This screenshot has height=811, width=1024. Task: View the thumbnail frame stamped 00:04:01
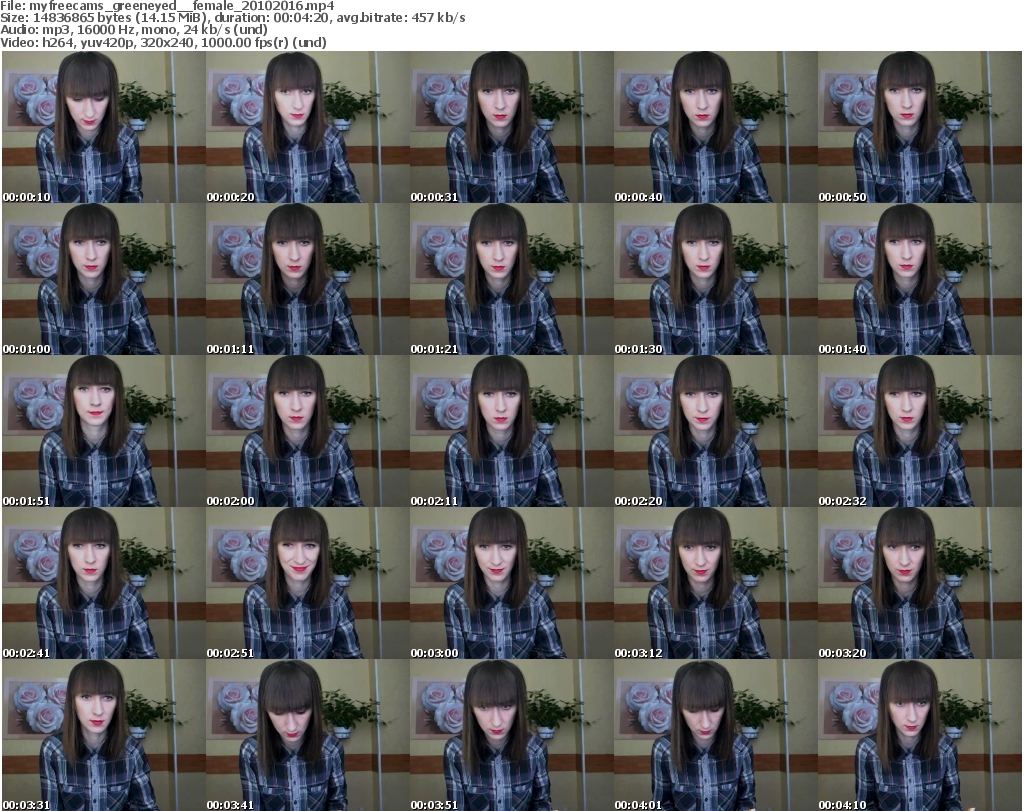click(715, 735)
